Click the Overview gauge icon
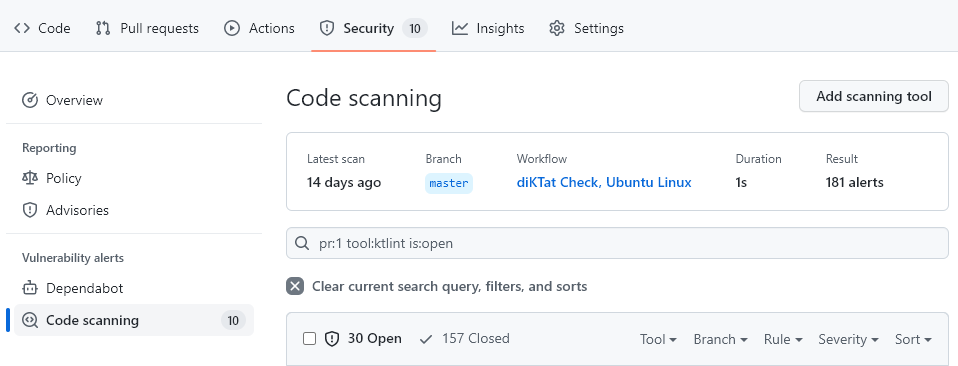The height and width of the screenshot is (366, 958). pos(30,100)
